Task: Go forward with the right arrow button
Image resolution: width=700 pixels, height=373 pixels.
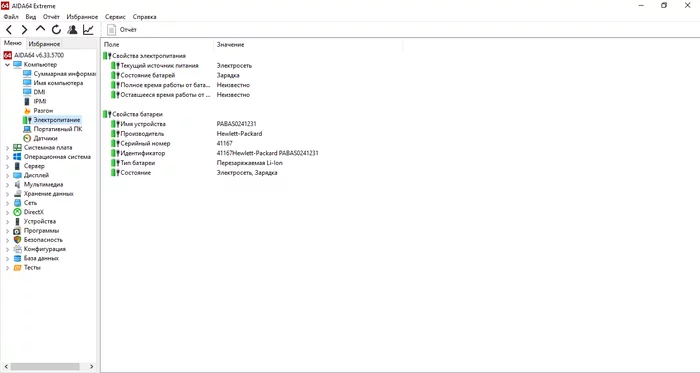Action: coord(24,30)
